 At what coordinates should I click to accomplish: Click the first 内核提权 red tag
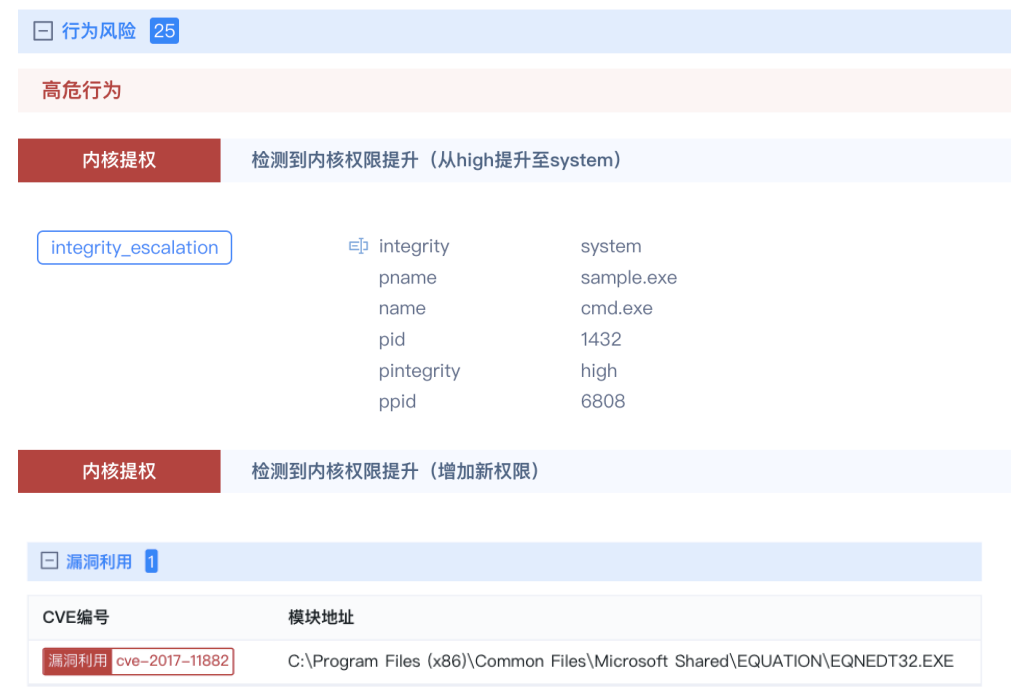tap(119, 160)
